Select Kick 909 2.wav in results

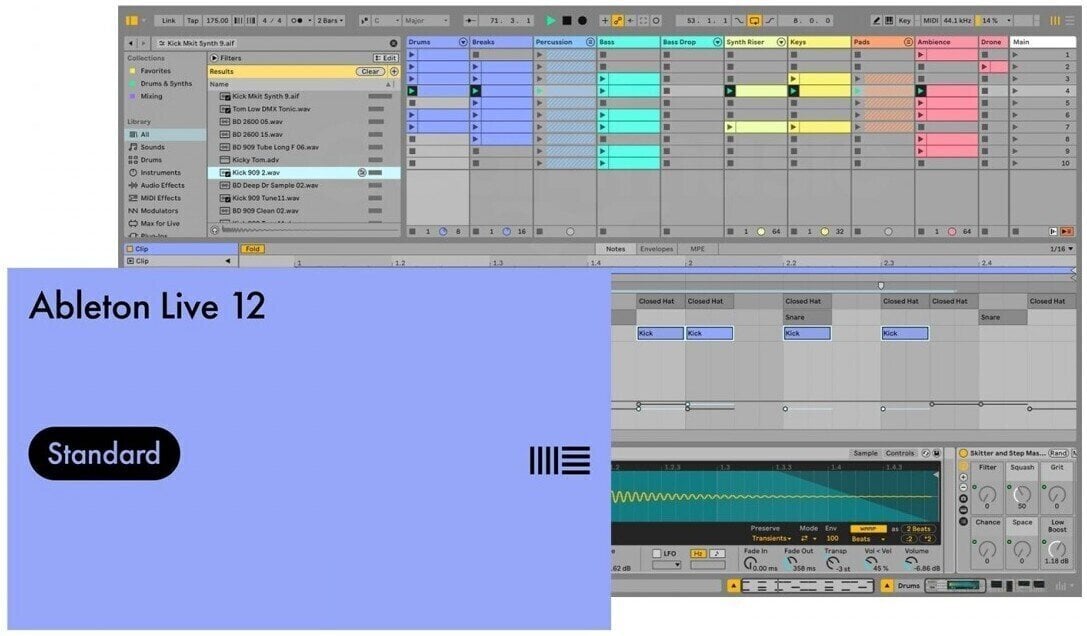click(304, 173)
